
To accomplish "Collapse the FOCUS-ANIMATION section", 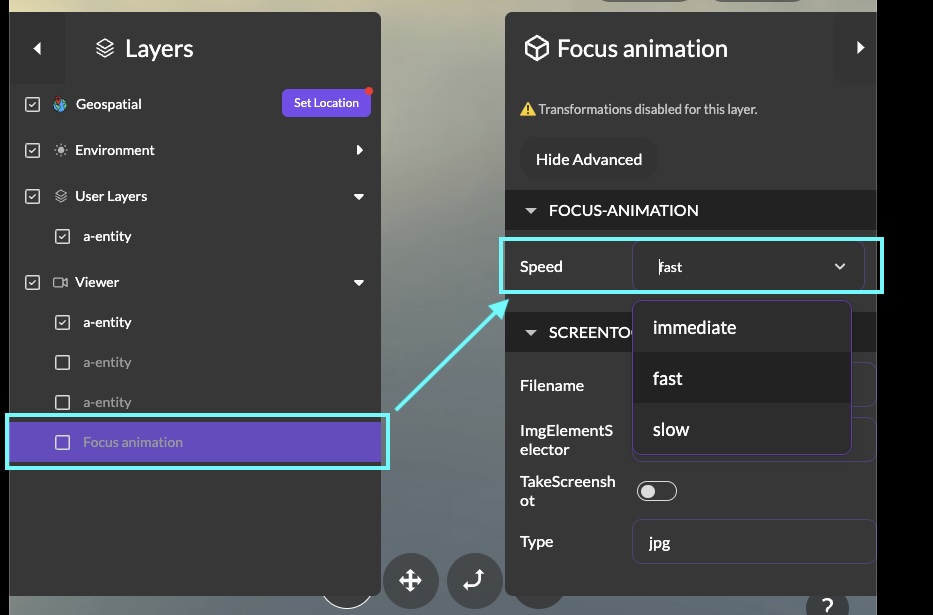I will pos(531,211).
